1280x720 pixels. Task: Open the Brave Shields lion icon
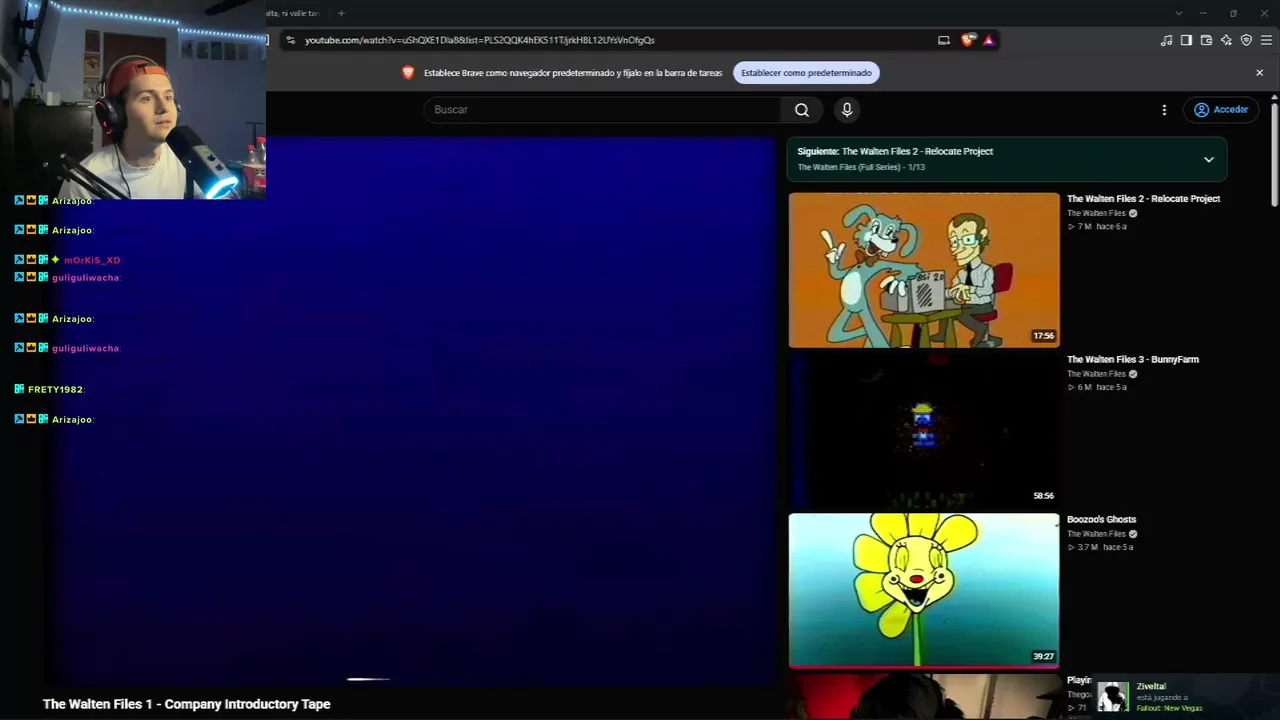click(x=967, y=40)
